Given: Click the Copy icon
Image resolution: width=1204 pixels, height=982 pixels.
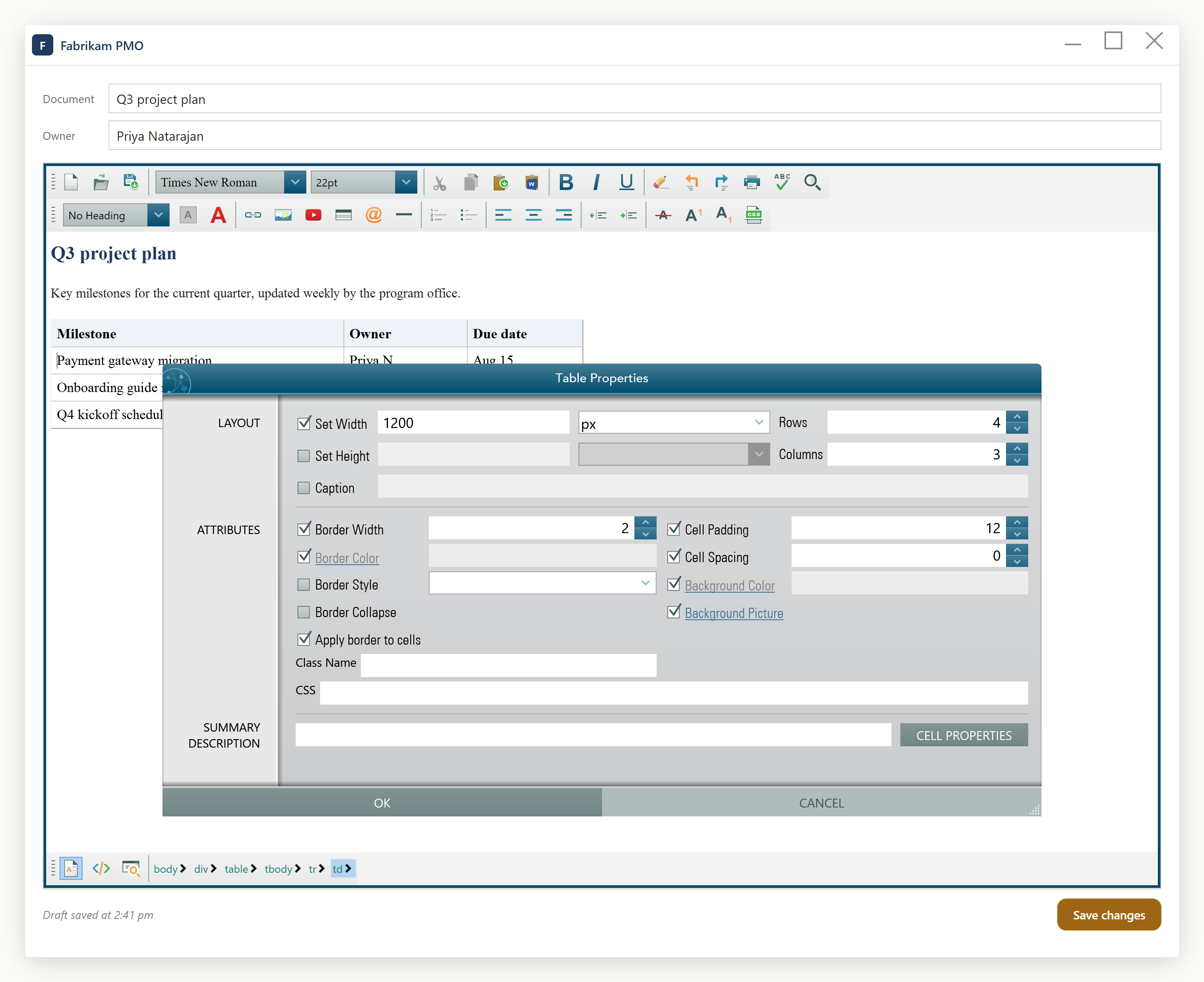Looking at the screenshot, I should pos(471,183).
